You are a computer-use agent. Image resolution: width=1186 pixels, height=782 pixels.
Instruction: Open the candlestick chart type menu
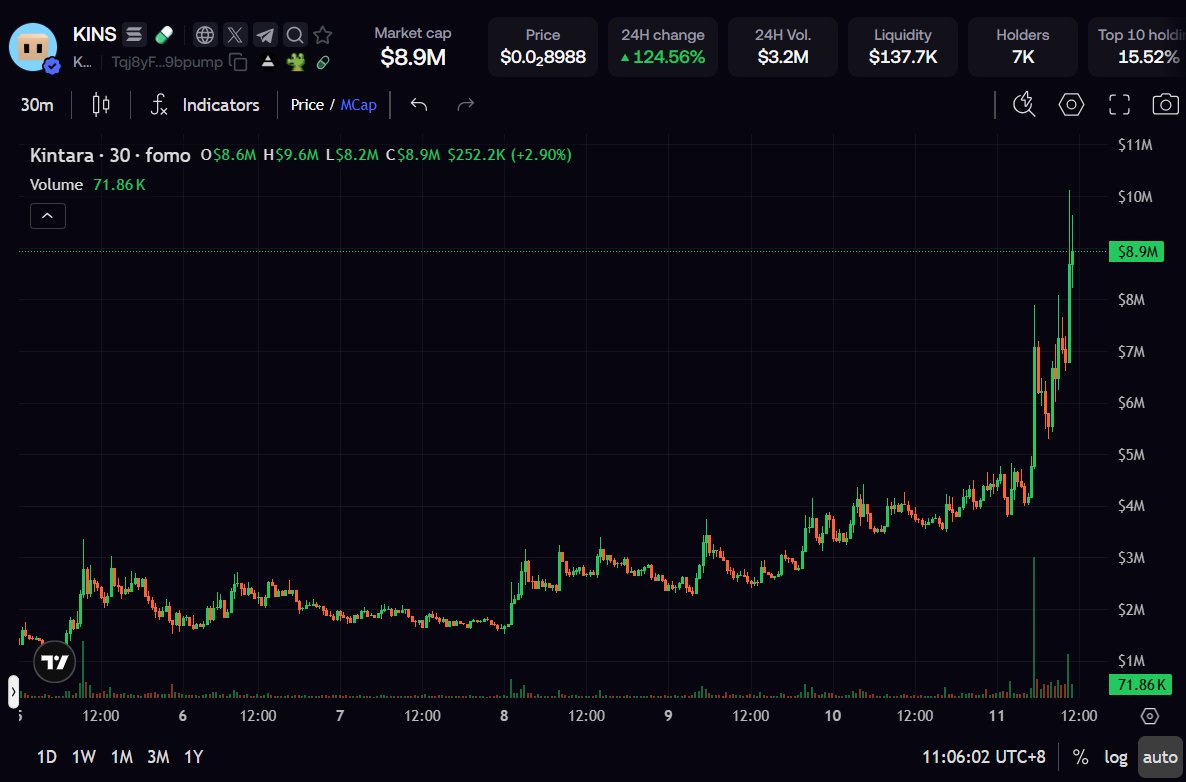pos(101,104)
